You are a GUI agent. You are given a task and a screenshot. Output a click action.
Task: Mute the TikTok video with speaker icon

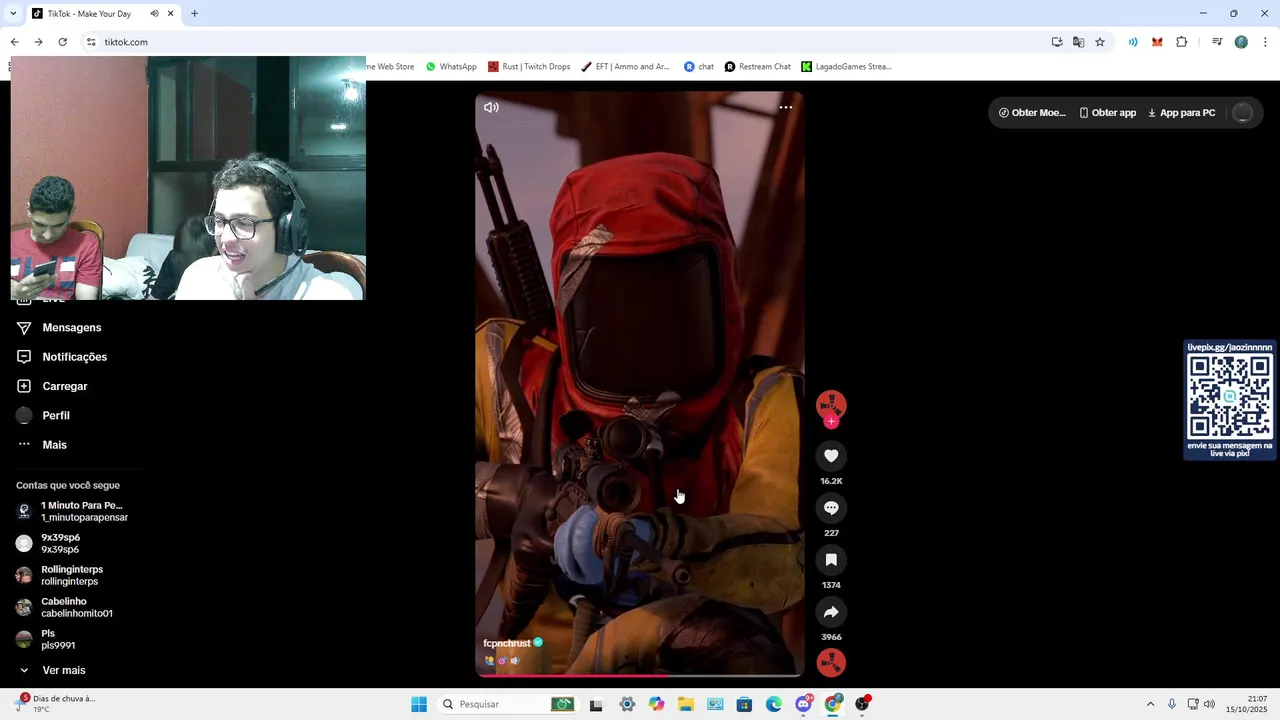click(491, 107)
